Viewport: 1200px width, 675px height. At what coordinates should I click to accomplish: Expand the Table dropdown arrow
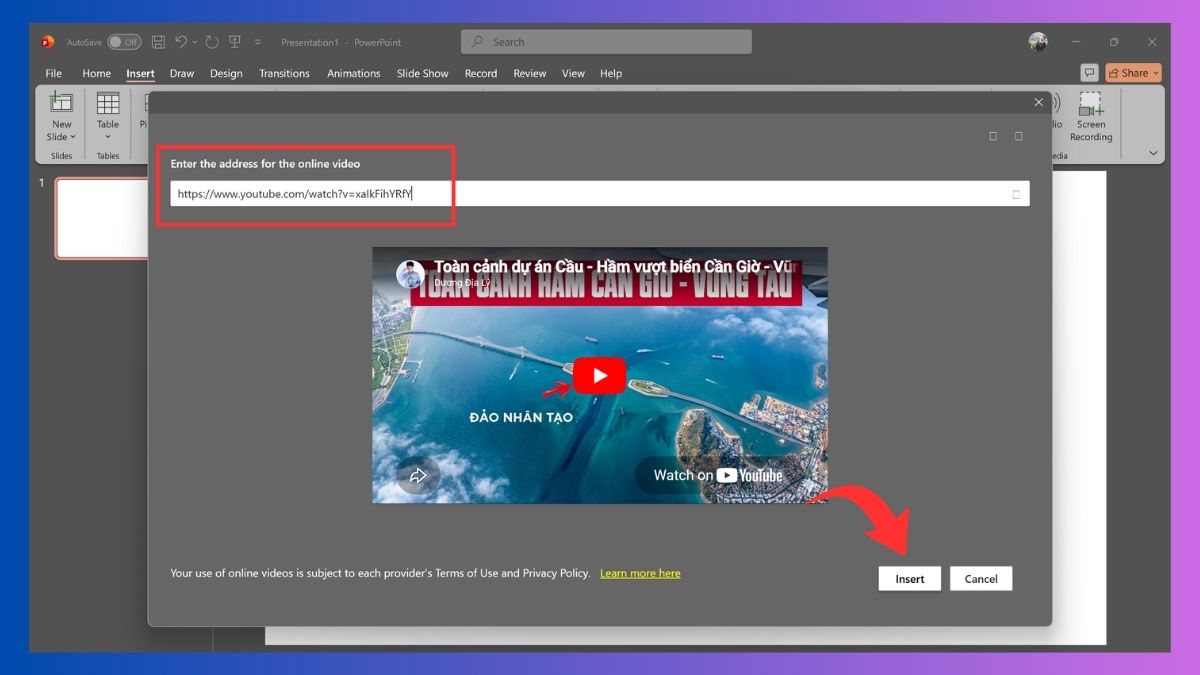(x=108, y=137)
